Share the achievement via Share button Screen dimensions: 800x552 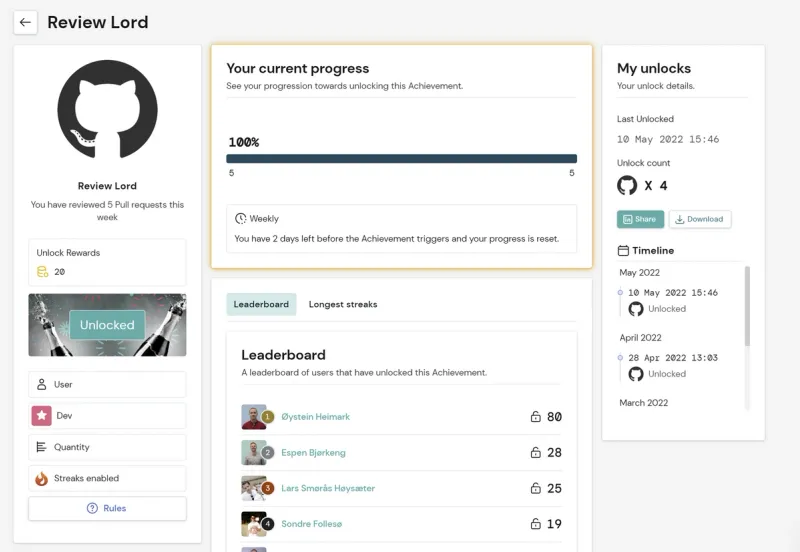pos(640,219)
